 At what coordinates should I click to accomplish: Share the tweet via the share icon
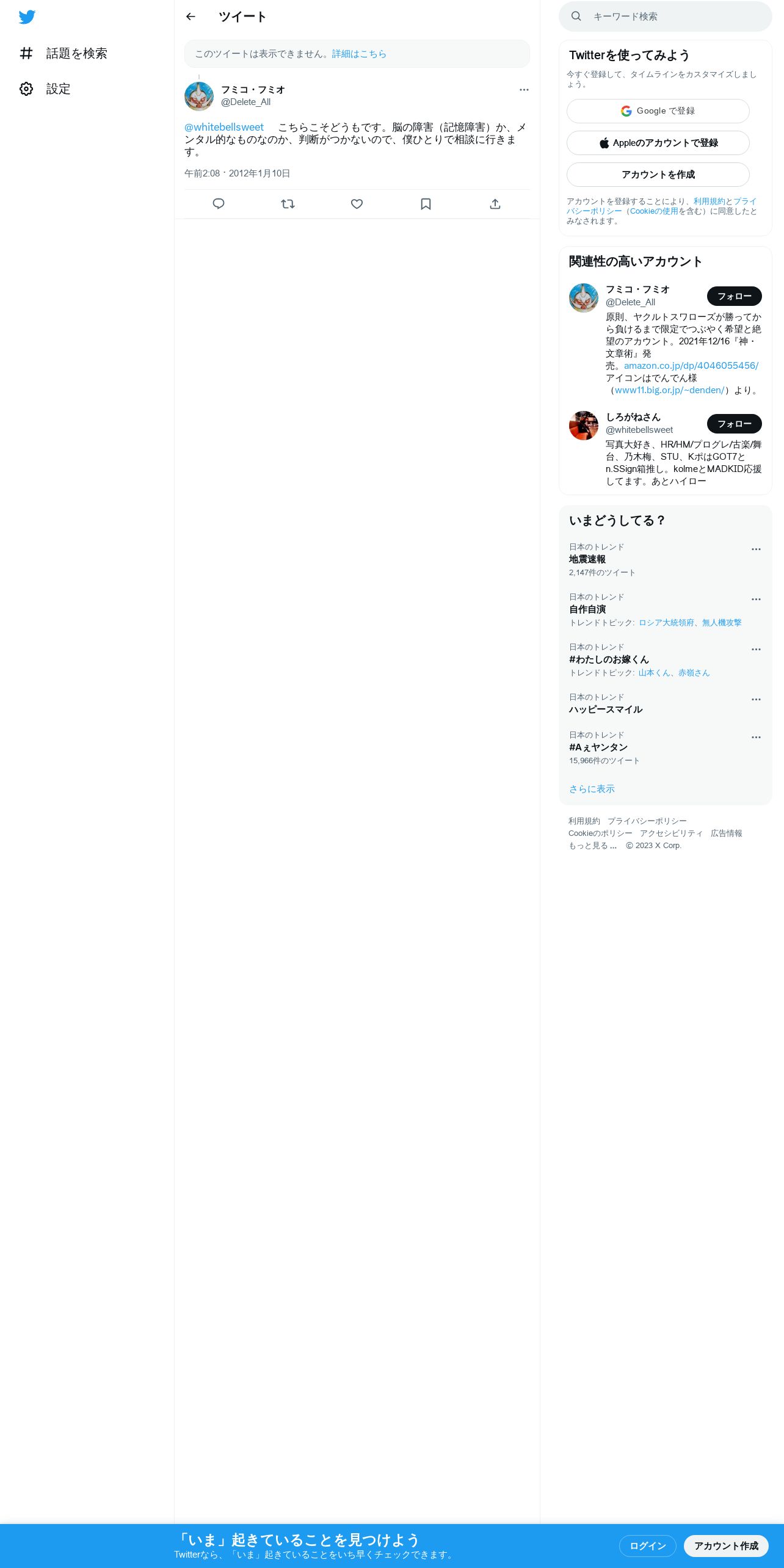(495, 204)
